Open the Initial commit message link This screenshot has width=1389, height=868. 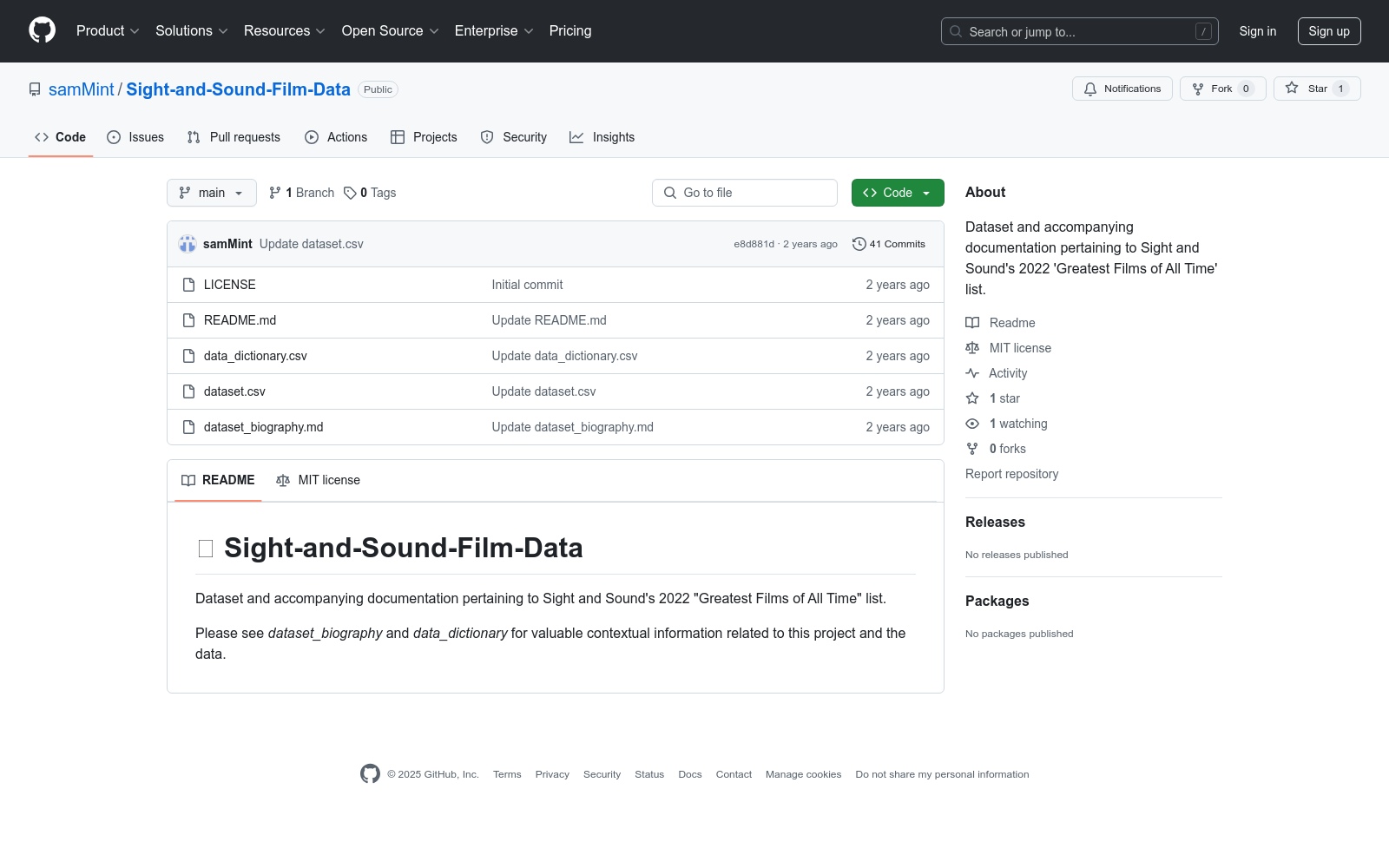point(527,285)
